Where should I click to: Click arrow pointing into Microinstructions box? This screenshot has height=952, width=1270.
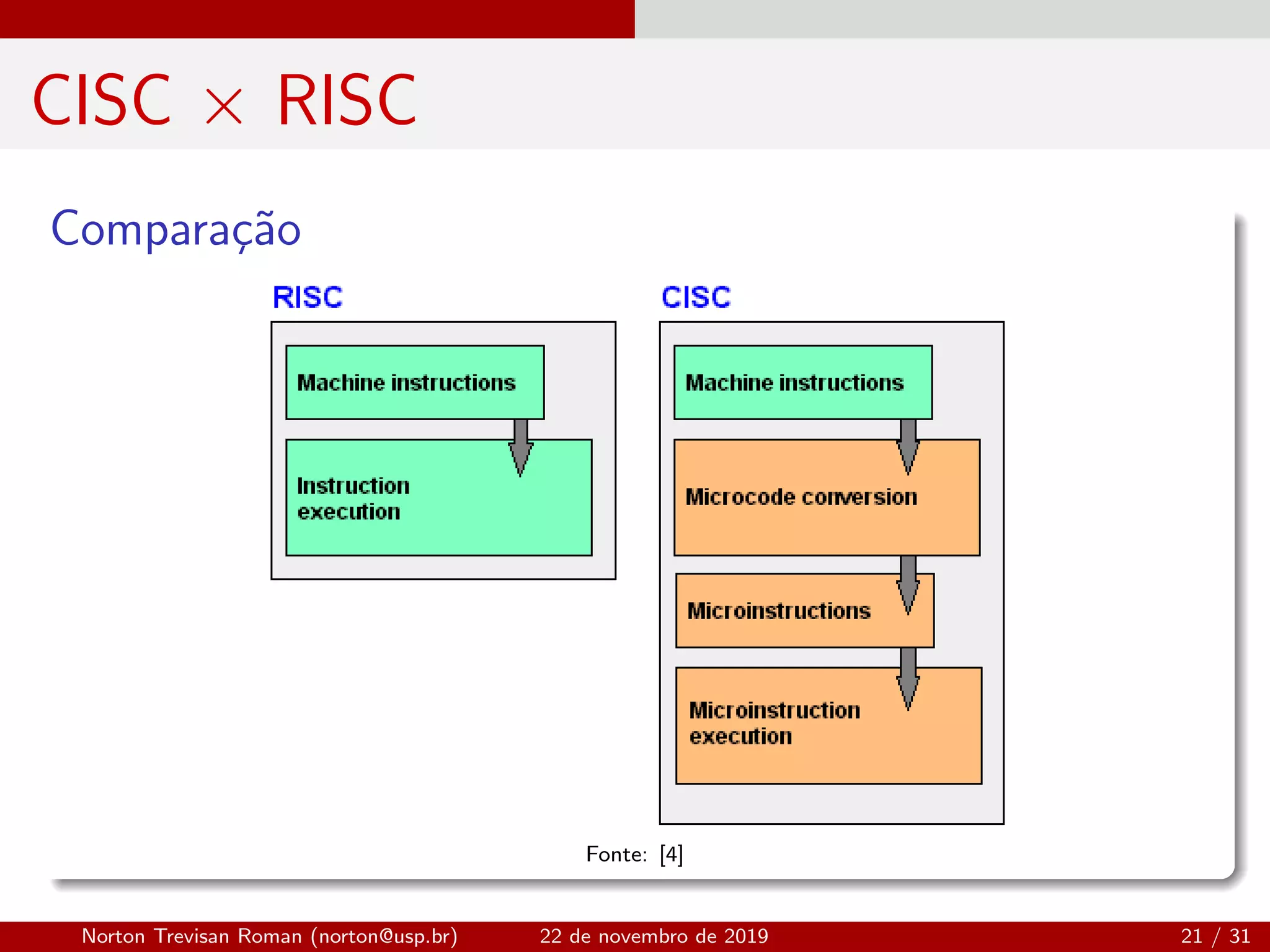pyautogui.click(x=908, y=586)
